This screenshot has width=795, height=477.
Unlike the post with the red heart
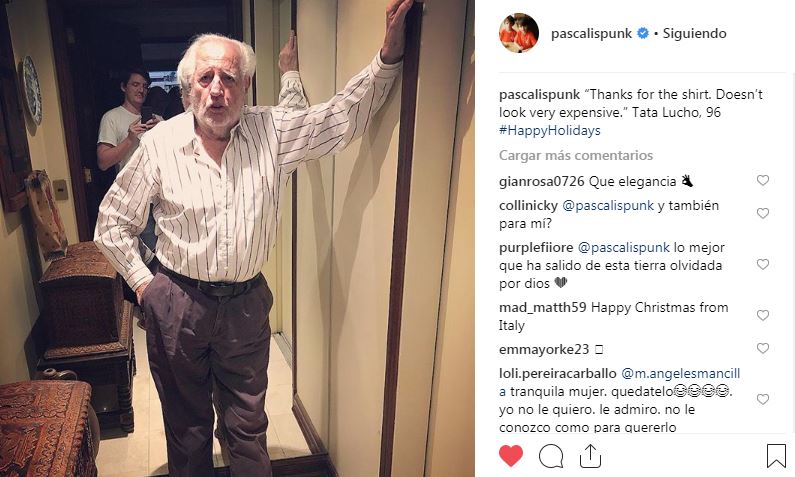coord(511,455)
